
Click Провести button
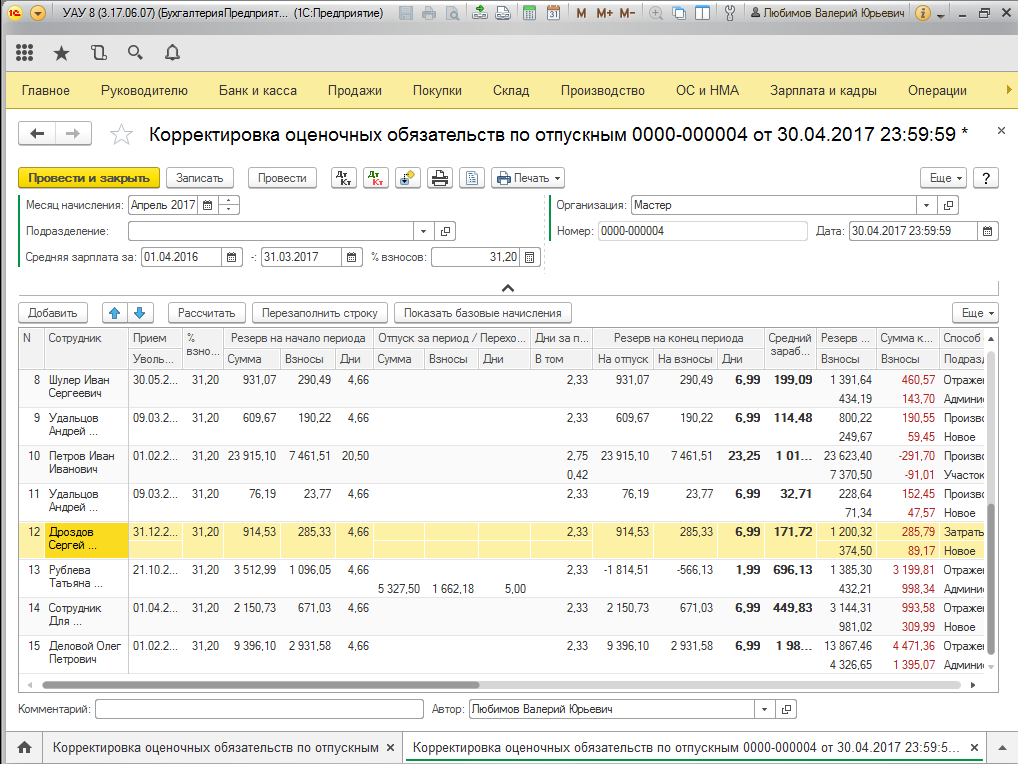pos(282,178)
